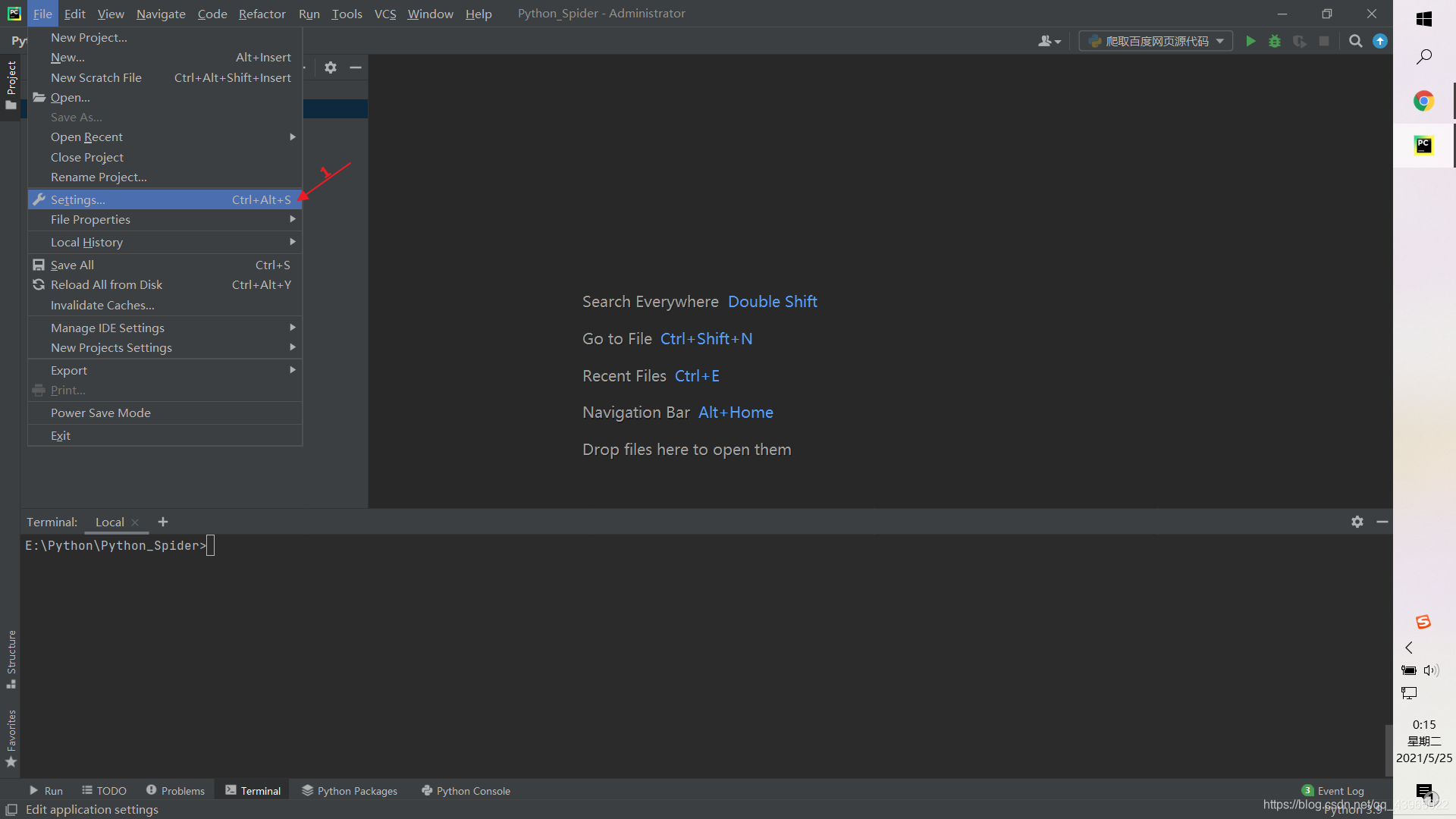1456x819 pixels.
Task: Choose Open... menu item
Action: coord(165,97)
